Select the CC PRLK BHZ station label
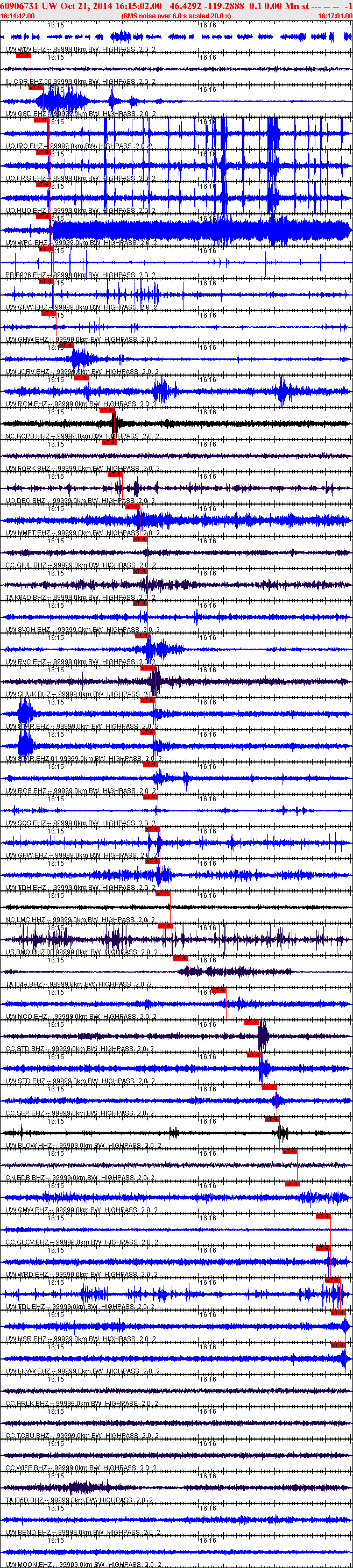Image resolution: width=353 pixels, height=1568 pixels. point(82,1404)
